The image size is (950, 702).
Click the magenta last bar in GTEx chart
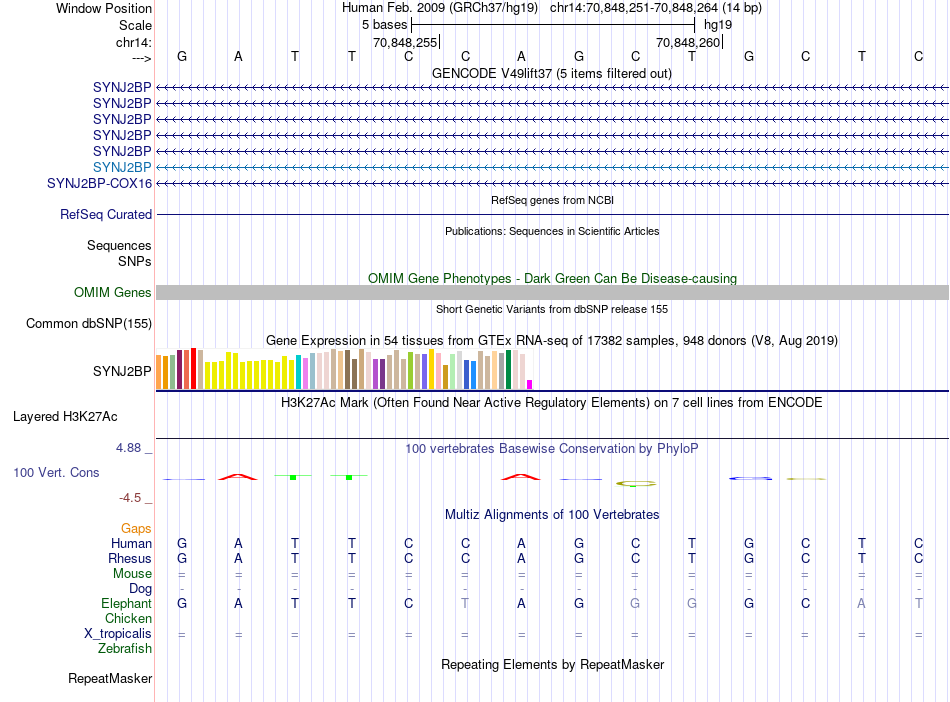coord(530,384)
